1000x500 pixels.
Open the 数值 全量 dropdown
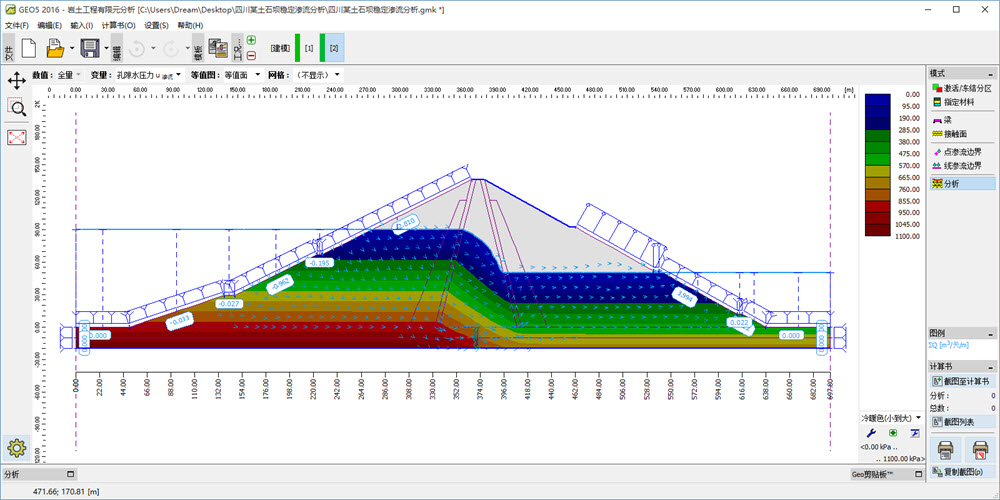(69, 75)
